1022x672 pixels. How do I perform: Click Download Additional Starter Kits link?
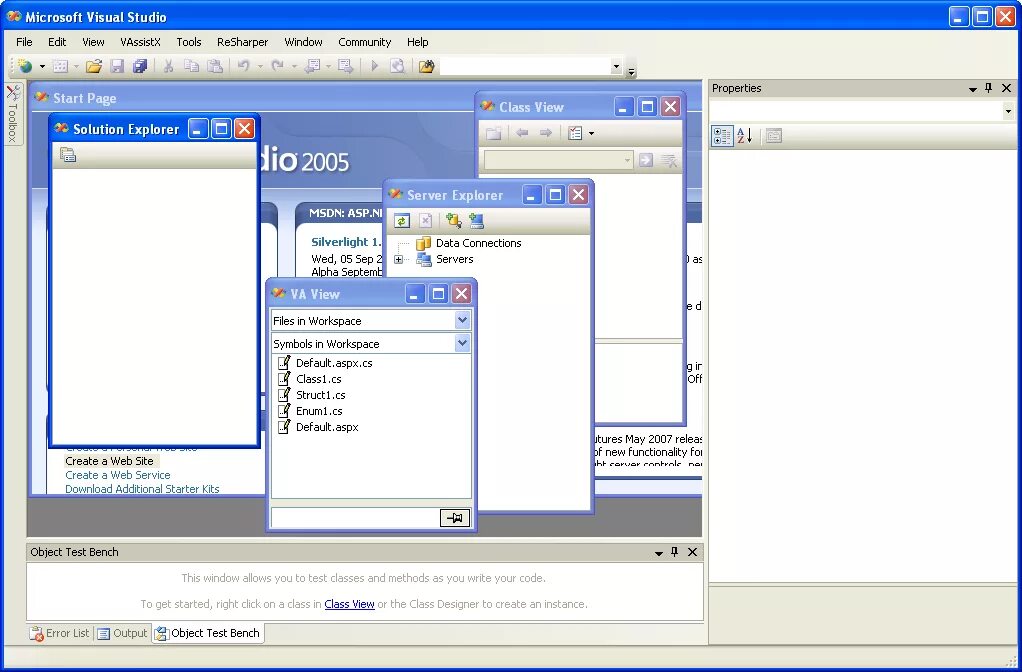pos(142,489)
